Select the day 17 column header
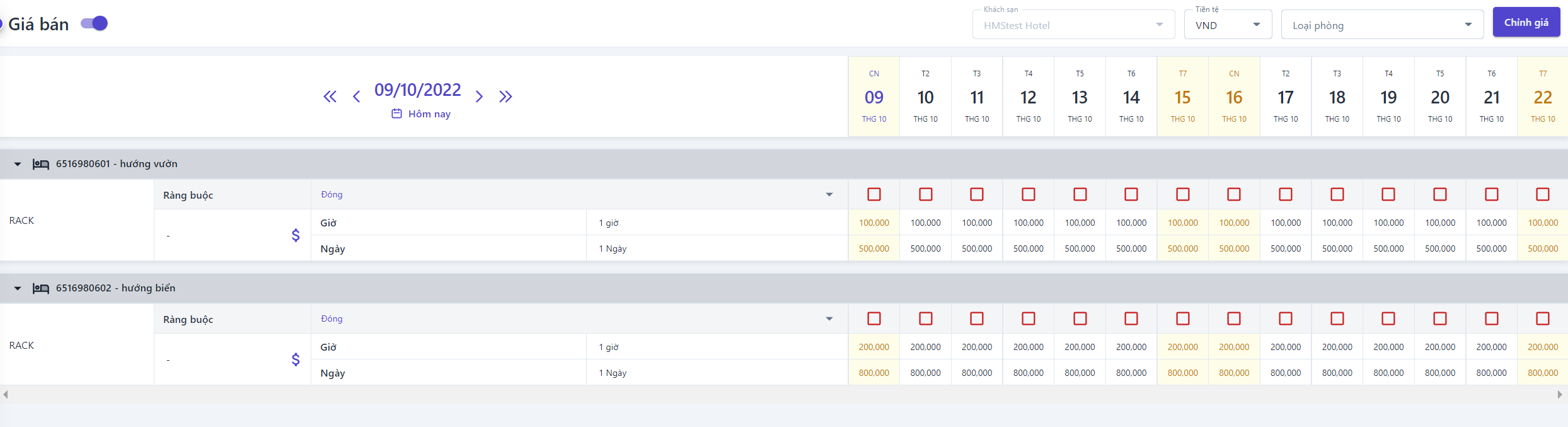1568x427 pixels. tap(1286, 97)
